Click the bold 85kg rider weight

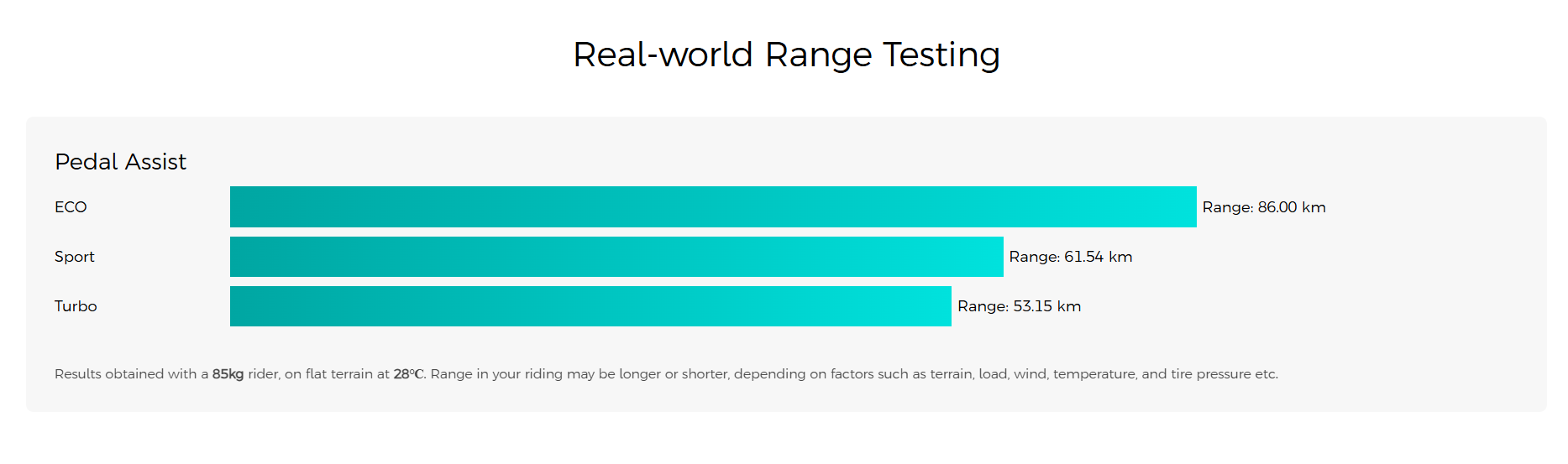pos(228,374)
